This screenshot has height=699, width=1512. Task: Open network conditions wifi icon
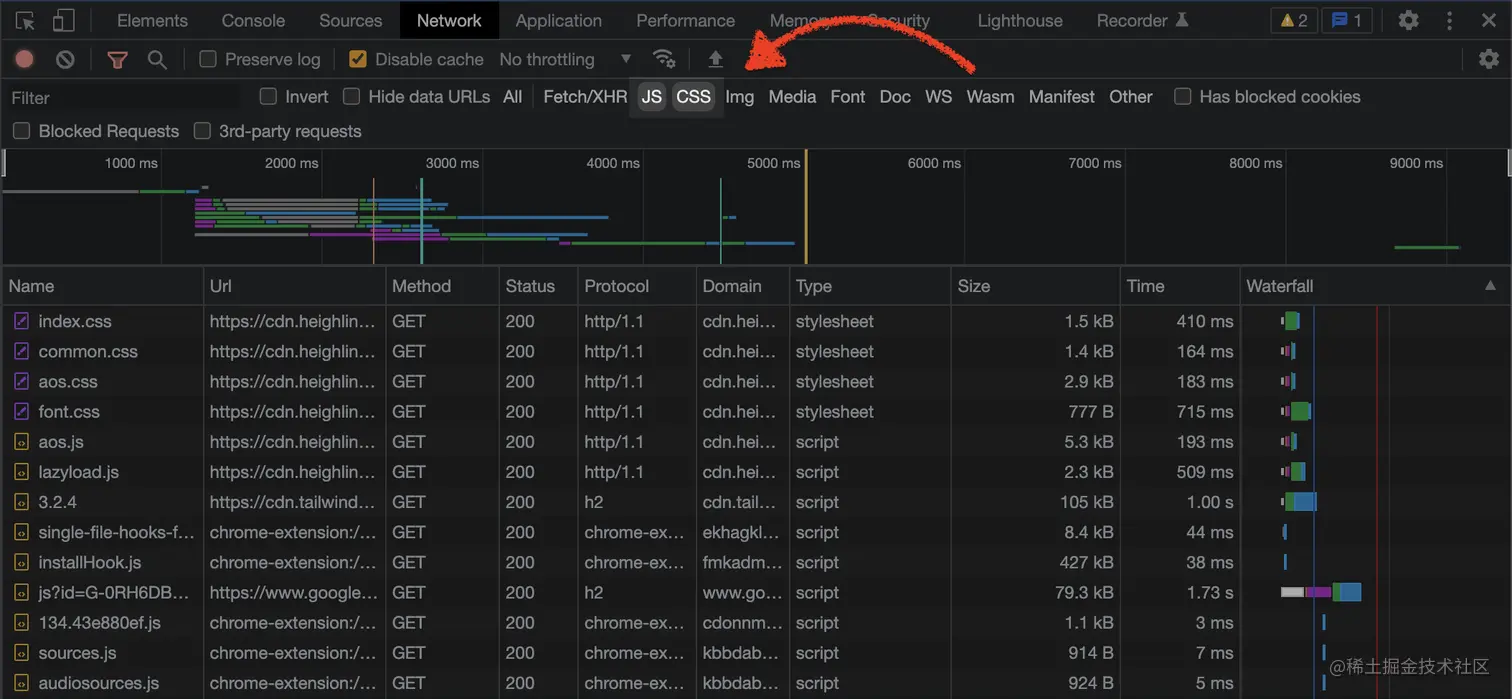pyautogui.click(x=664, y=59)
